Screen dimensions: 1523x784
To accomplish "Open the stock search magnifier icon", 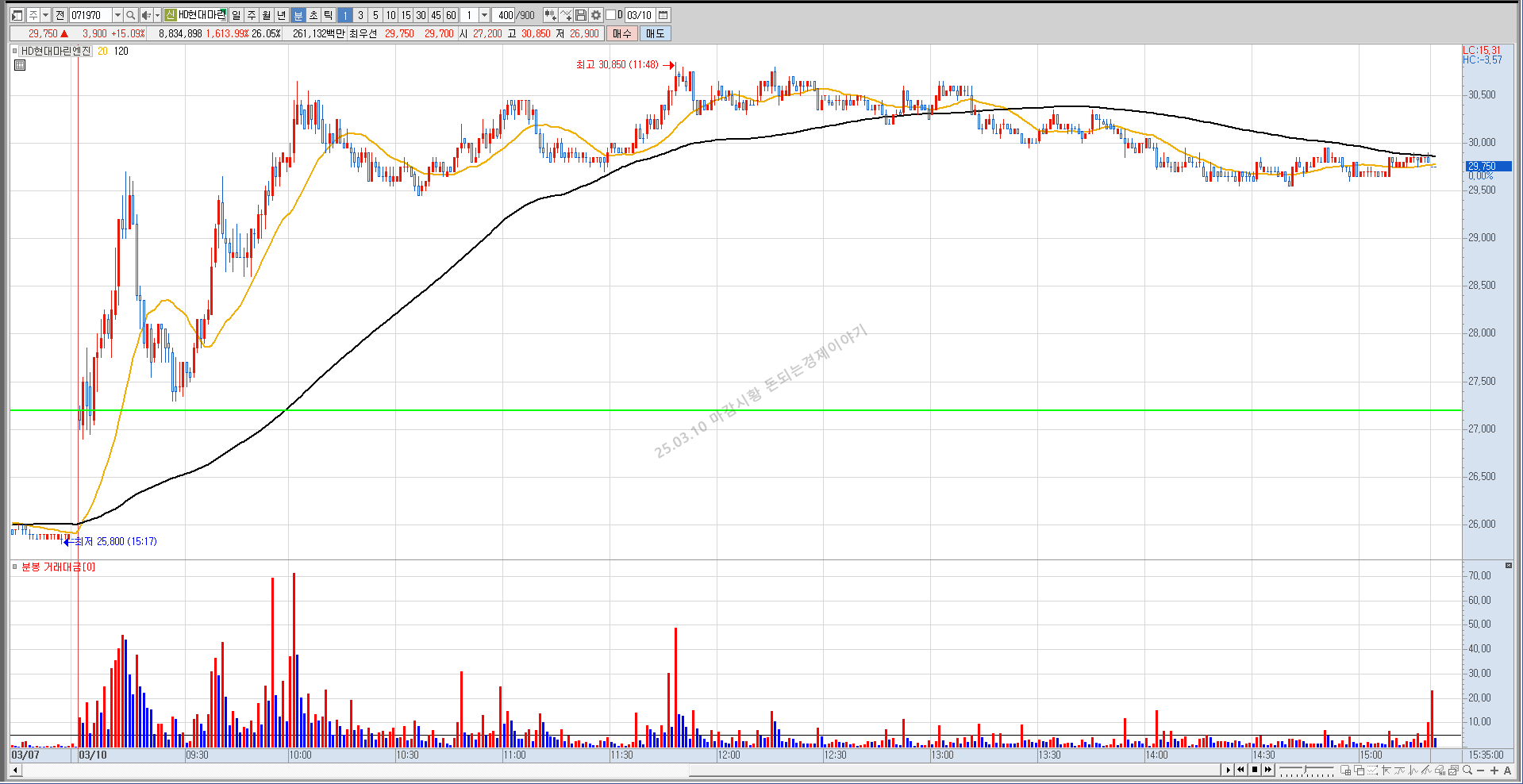I will click(x=131, y=15).
